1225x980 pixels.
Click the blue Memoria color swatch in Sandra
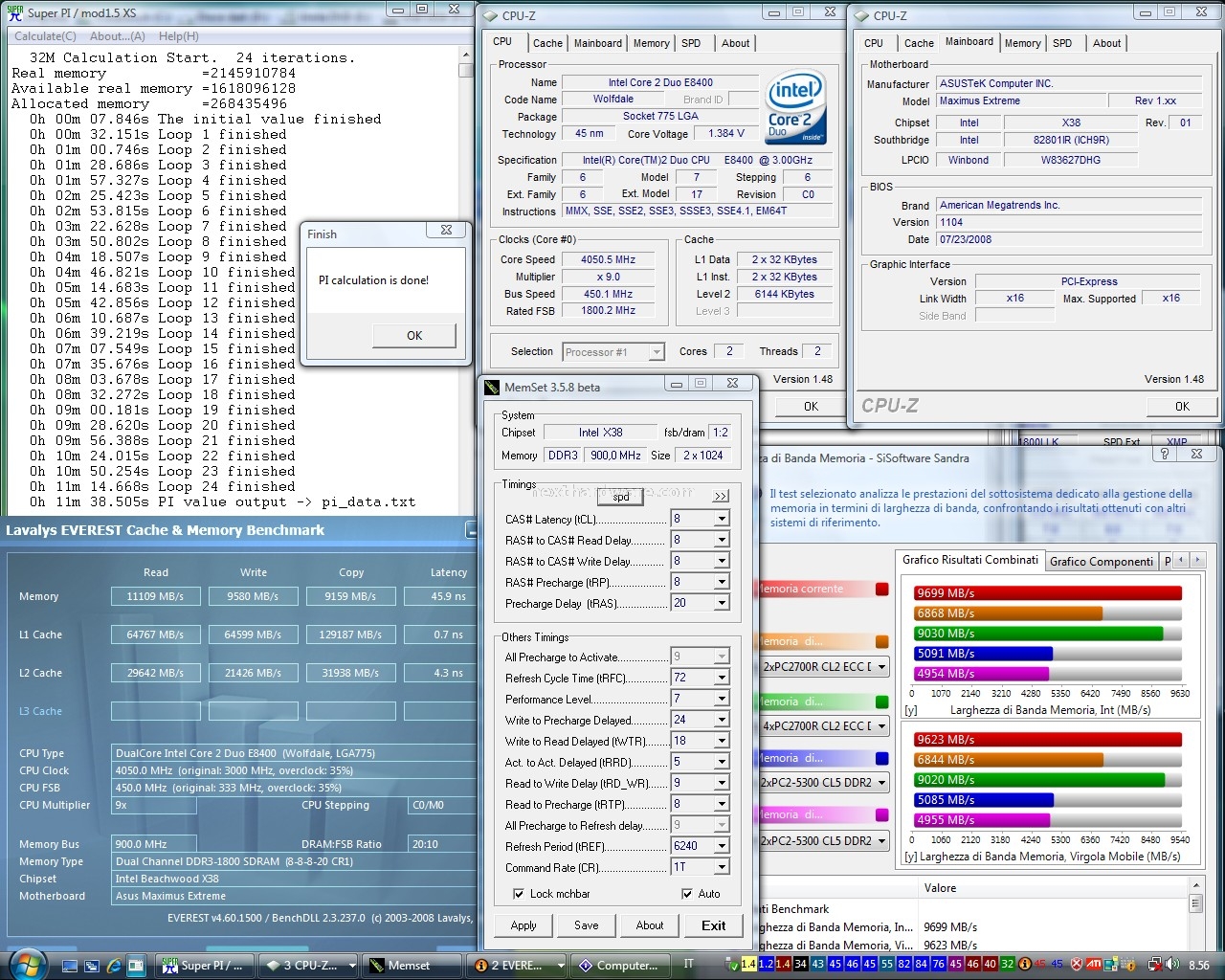pos(881,758)
